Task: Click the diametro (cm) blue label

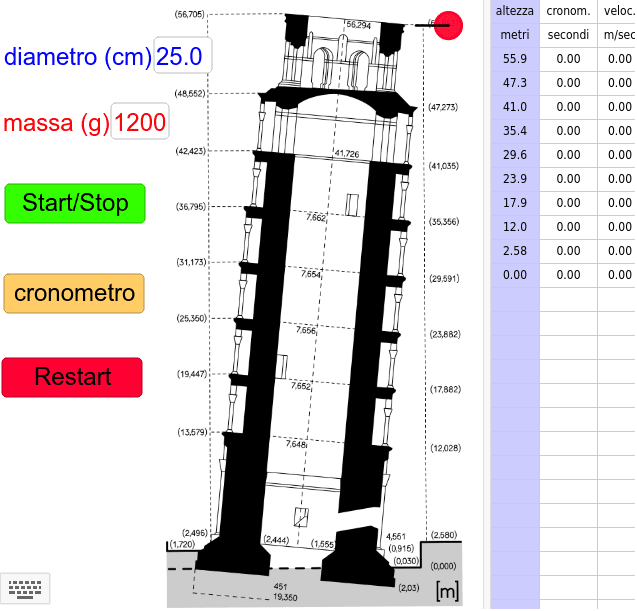Action: [x=78, y=56]
